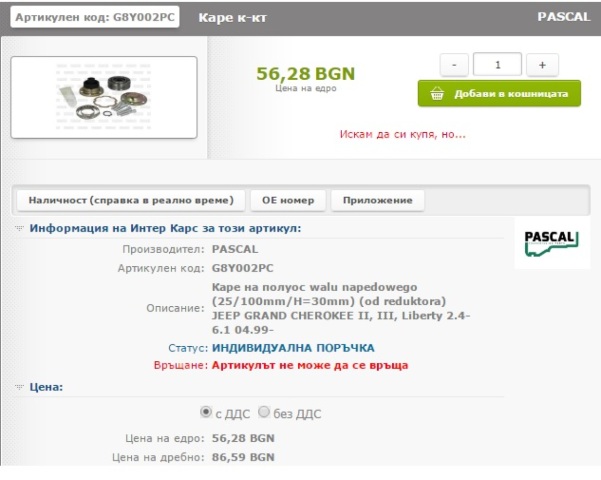The image size is (601, 480).
Task: Click the green 56,28 BGN price
Action: (x=306, y=73)
